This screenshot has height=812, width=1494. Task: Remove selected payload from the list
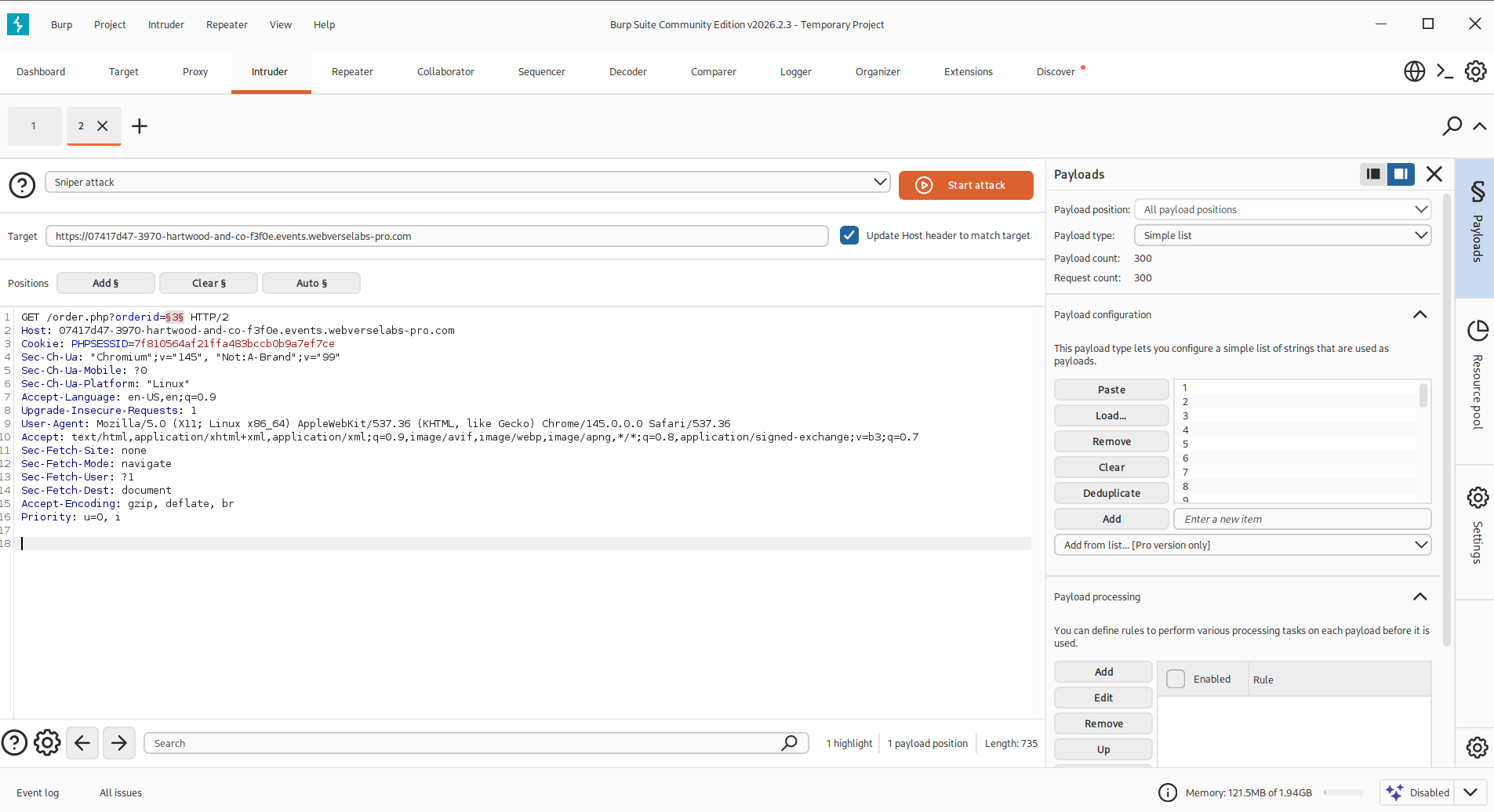pyautogui.click(x=1111, y=441)
